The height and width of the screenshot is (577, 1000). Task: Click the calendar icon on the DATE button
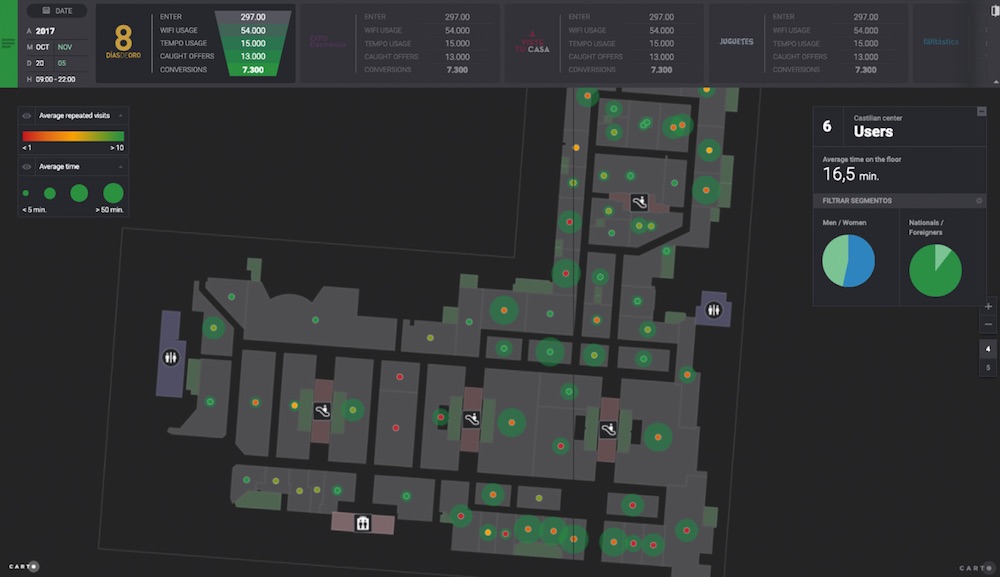click(46, 10)
